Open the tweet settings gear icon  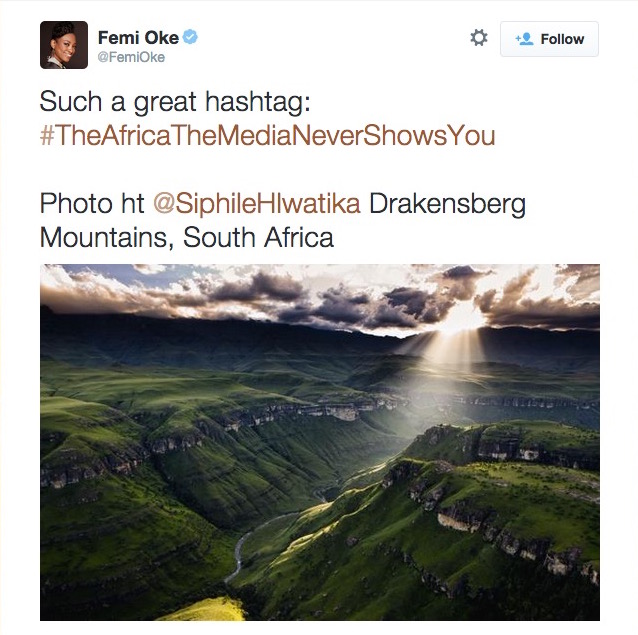coord(478,38)
